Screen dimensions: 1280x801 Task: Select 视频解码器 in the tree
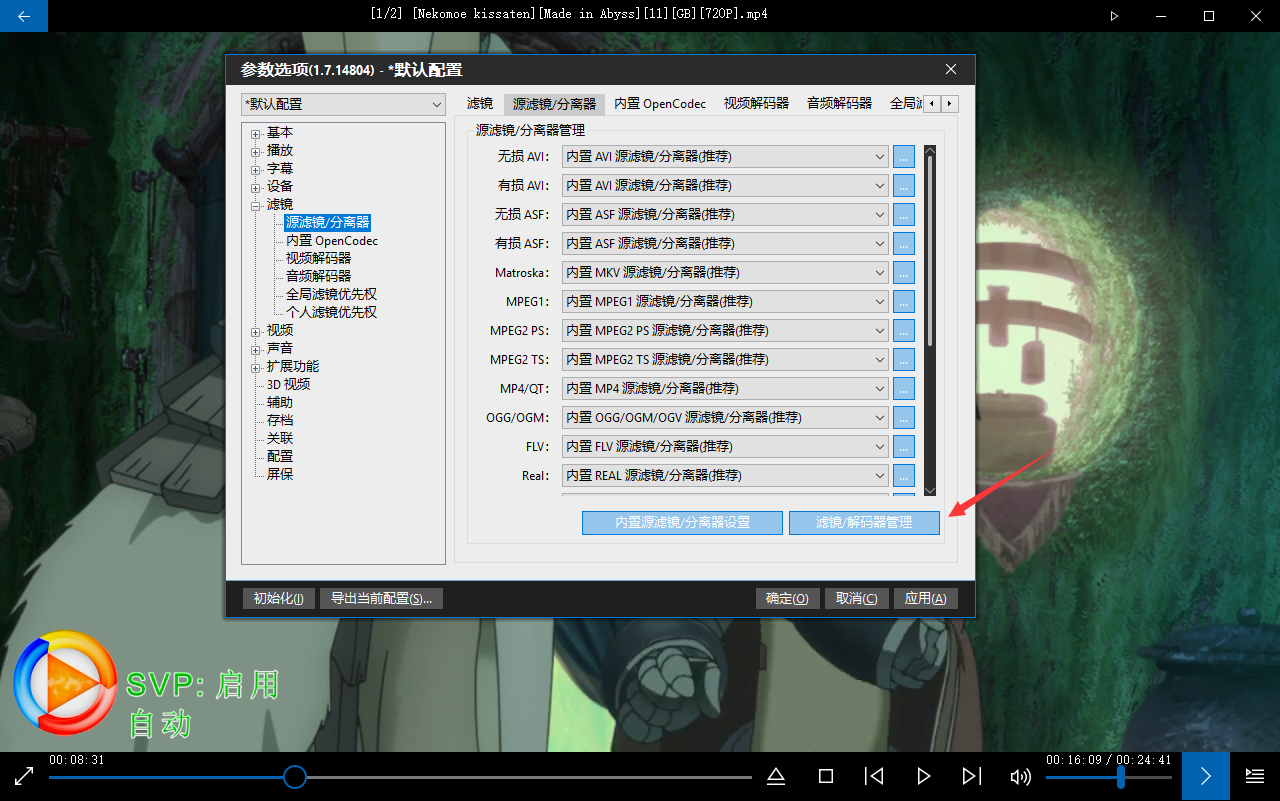coord(318,259)
